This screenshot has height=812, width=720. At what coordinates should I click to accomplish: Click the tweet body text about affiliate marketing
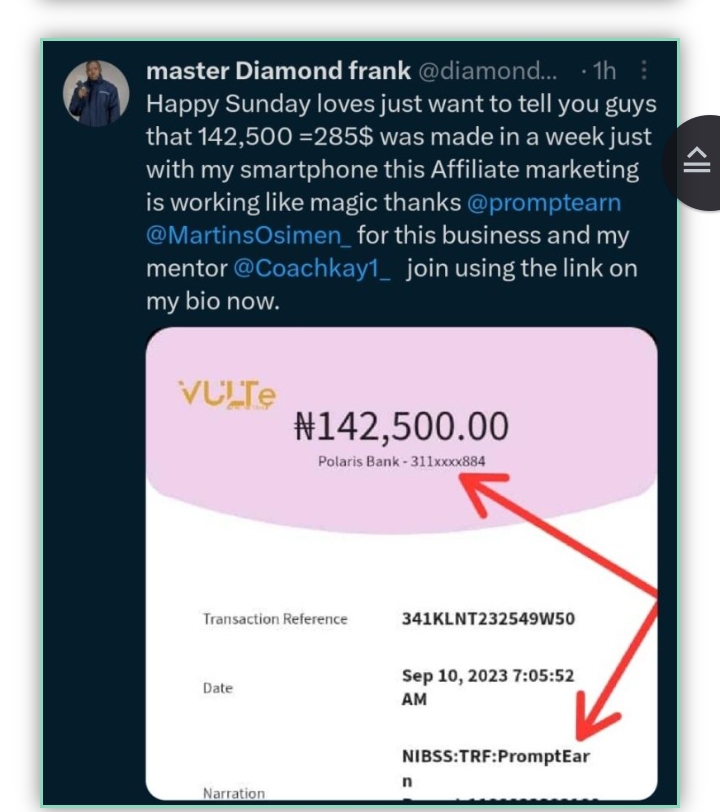(401, 202)
